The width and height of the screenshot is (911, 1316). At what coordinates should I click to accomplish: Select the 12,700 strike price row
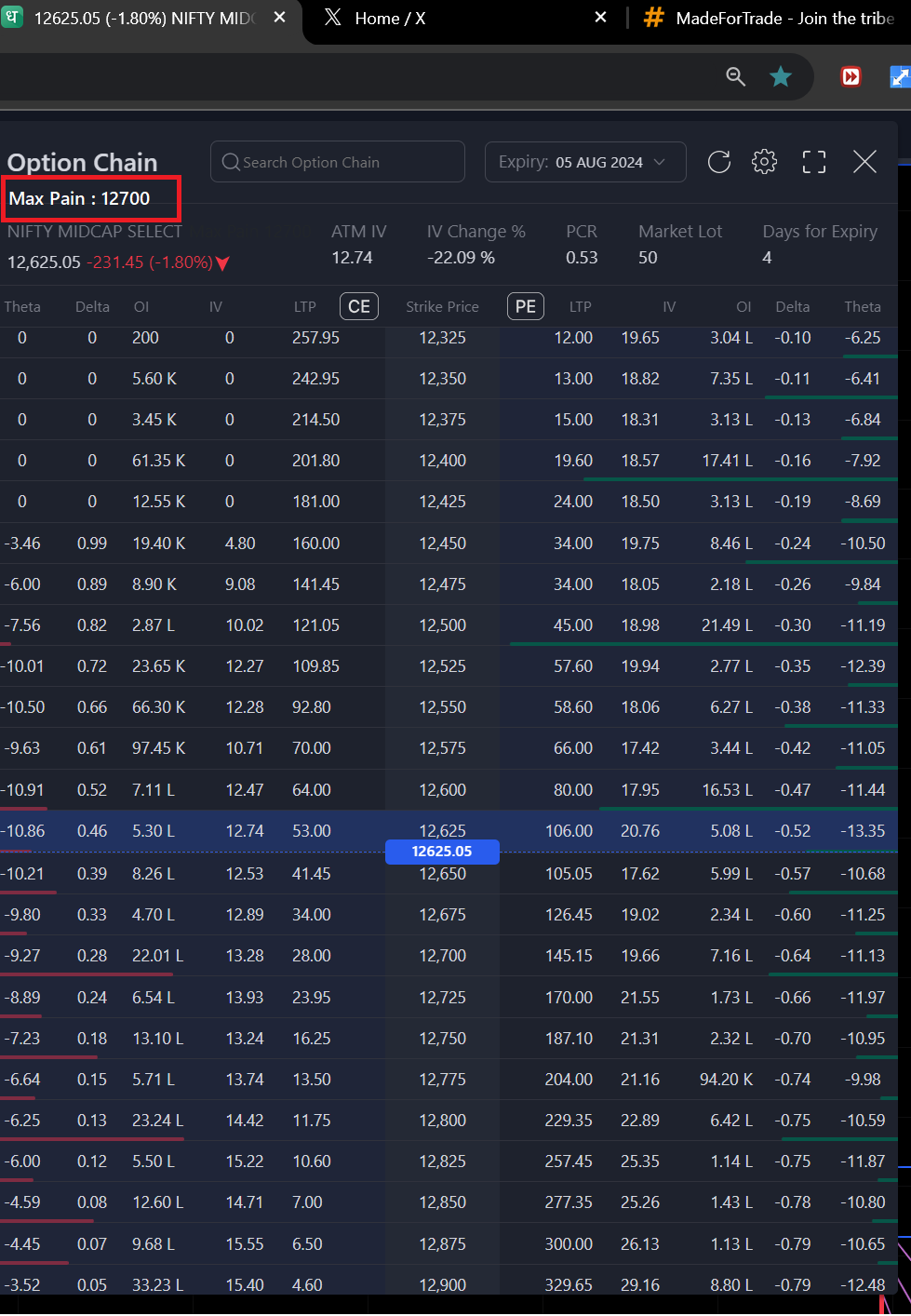pyautogui.click(x=442, y=956)
